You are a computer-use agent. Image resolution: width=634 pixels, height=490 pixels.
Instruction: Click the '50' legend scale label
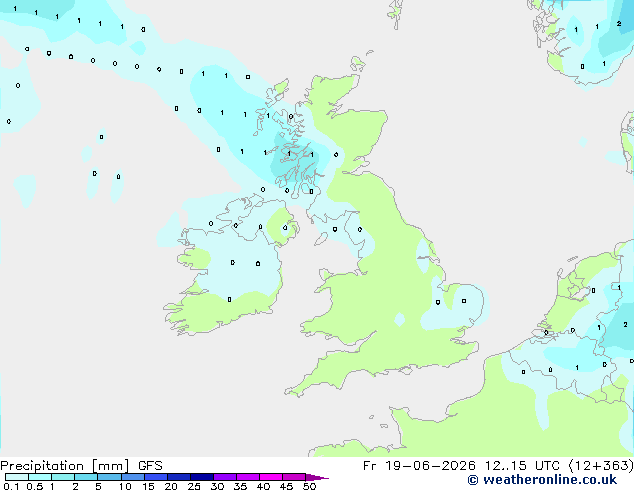[309, 486]
